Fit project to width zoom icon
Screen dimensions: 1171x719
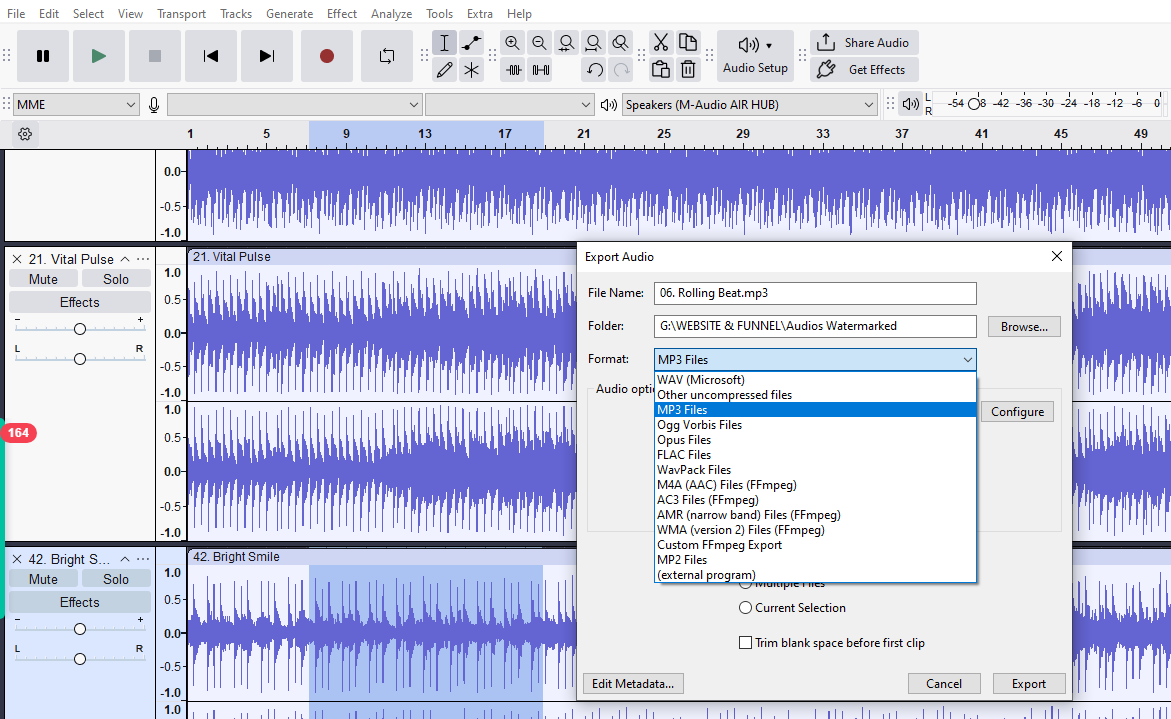pos(593,43)
